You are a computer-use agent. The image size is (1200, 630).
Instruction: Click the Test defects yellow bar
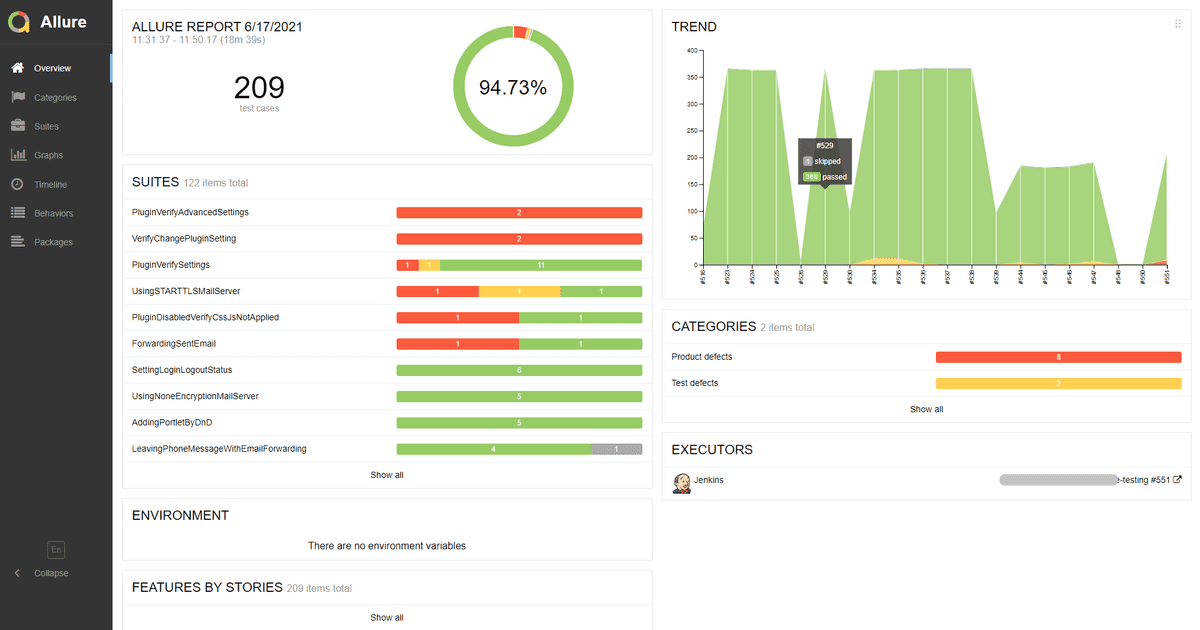coord(1058,383)
